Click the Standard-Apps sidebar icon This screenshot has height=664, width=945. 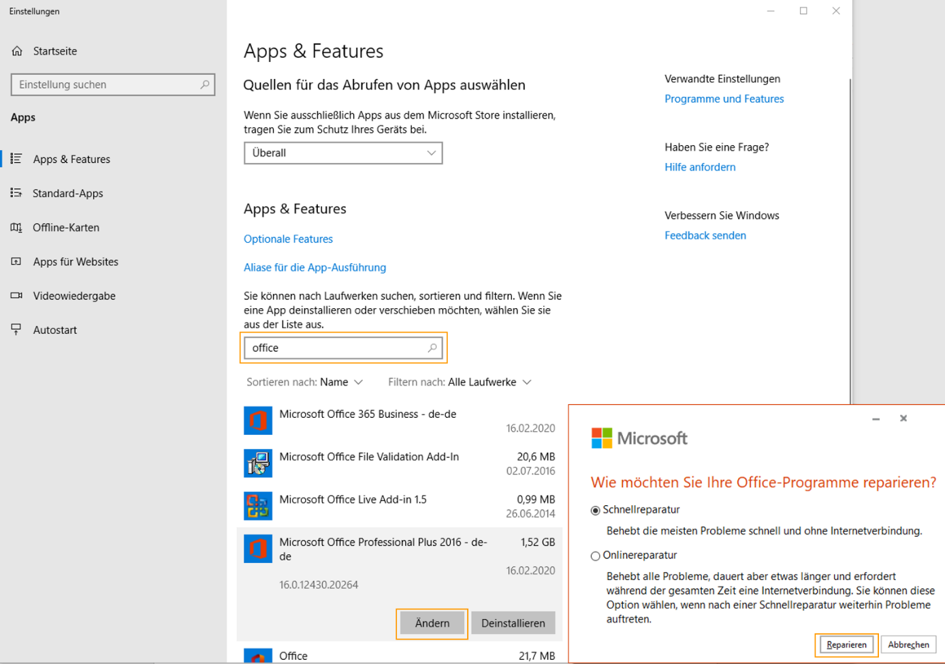pyautogui.click(x=16, y=193)
